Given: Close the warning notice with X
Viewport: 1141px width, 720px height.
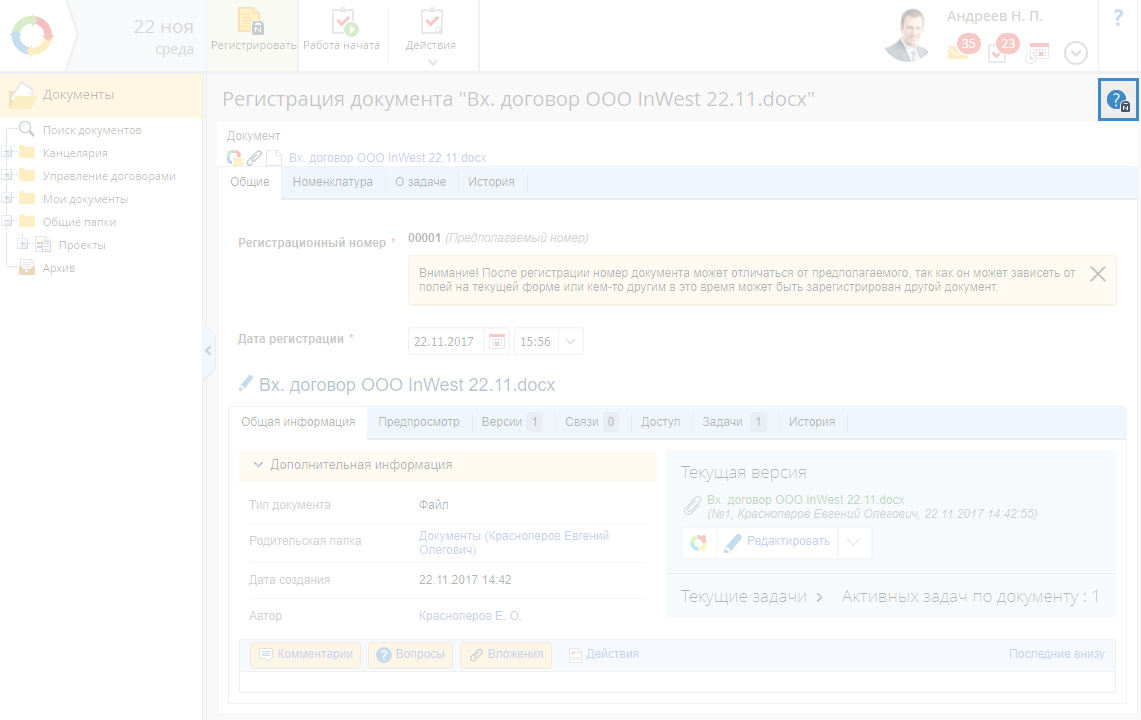Looking at the screenshot, I should tap(1098, 274).
